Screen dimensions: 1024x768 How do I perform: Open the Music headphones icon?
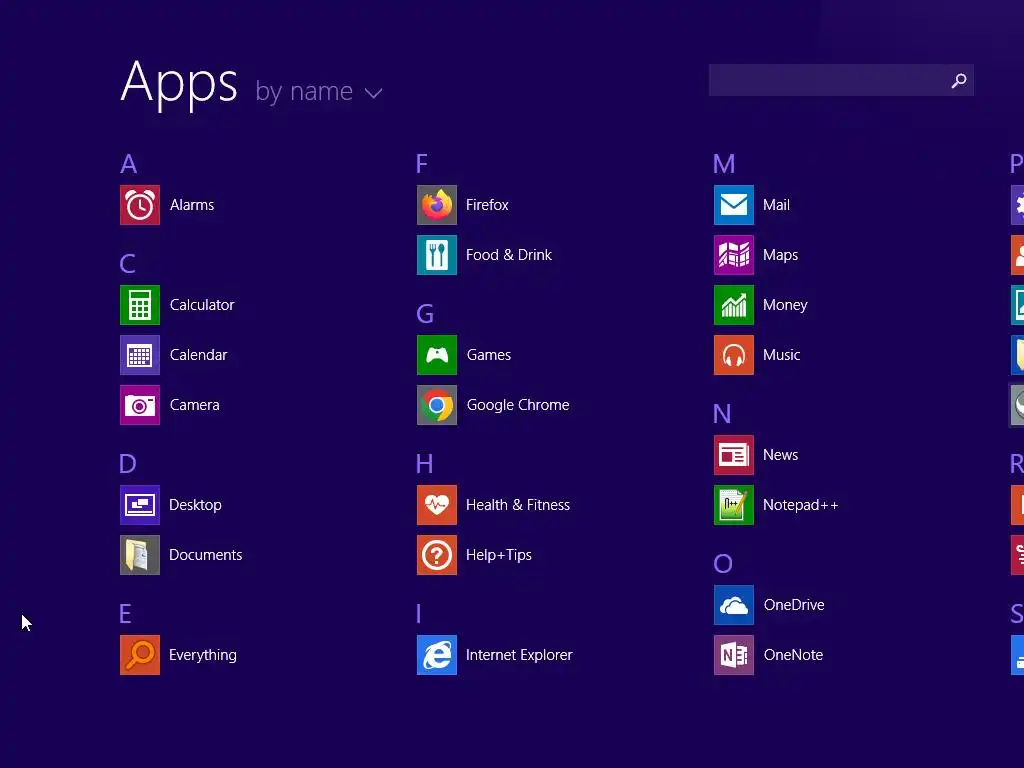[734, 355]
